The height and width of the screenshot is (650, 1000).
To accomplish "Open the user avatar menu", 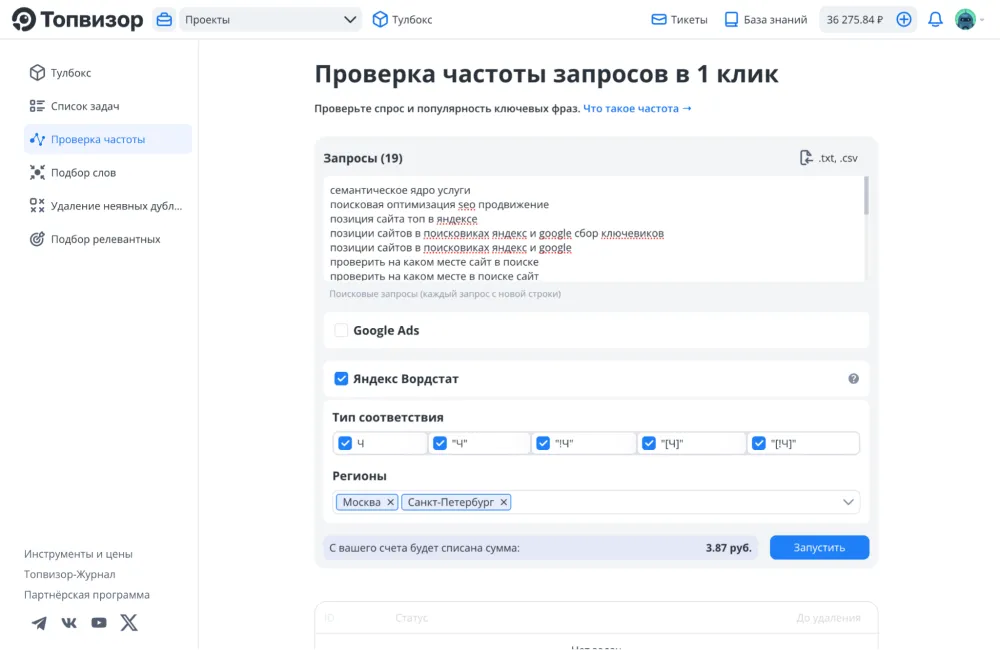I will tap(965, 20).
